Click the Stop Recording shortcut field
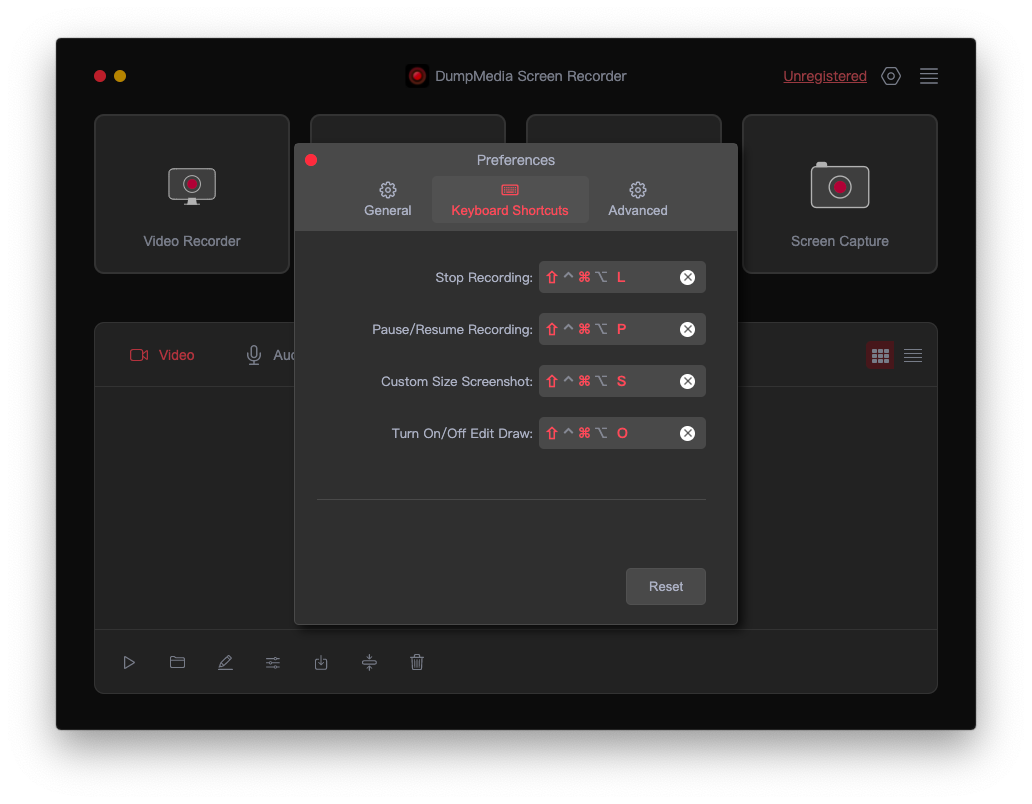 click(622, 277)
